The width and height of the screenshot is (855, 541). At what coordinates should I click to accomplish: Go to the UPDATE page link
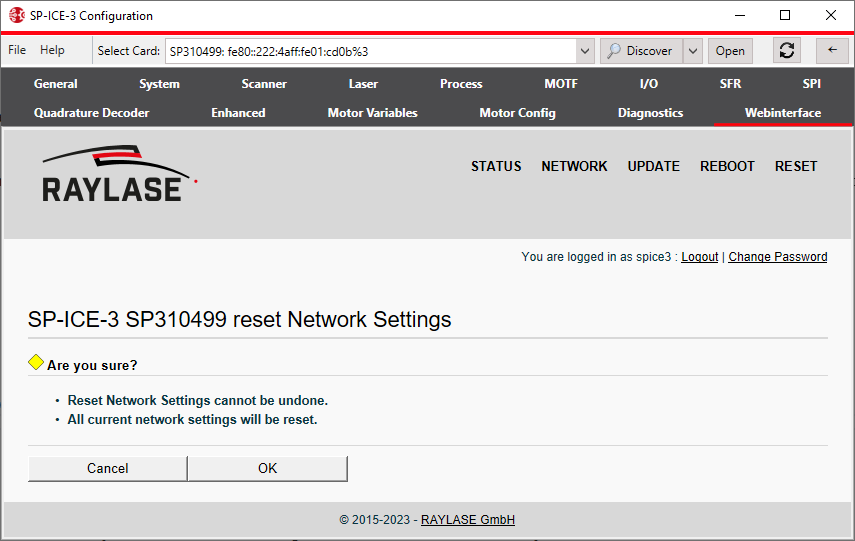[654, 166]
